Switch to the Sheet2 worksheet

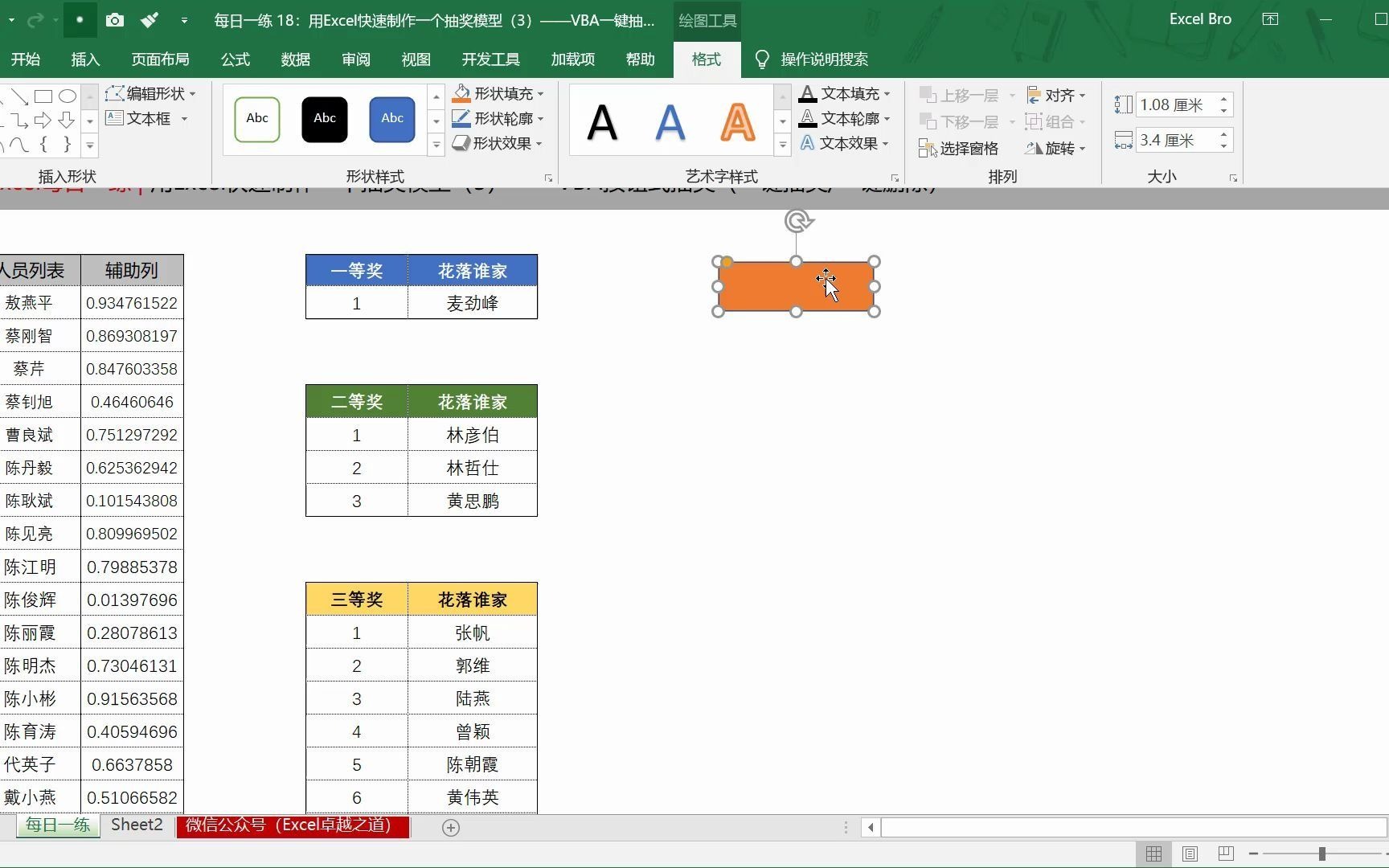pyautogui.click(x=135, y=825)
